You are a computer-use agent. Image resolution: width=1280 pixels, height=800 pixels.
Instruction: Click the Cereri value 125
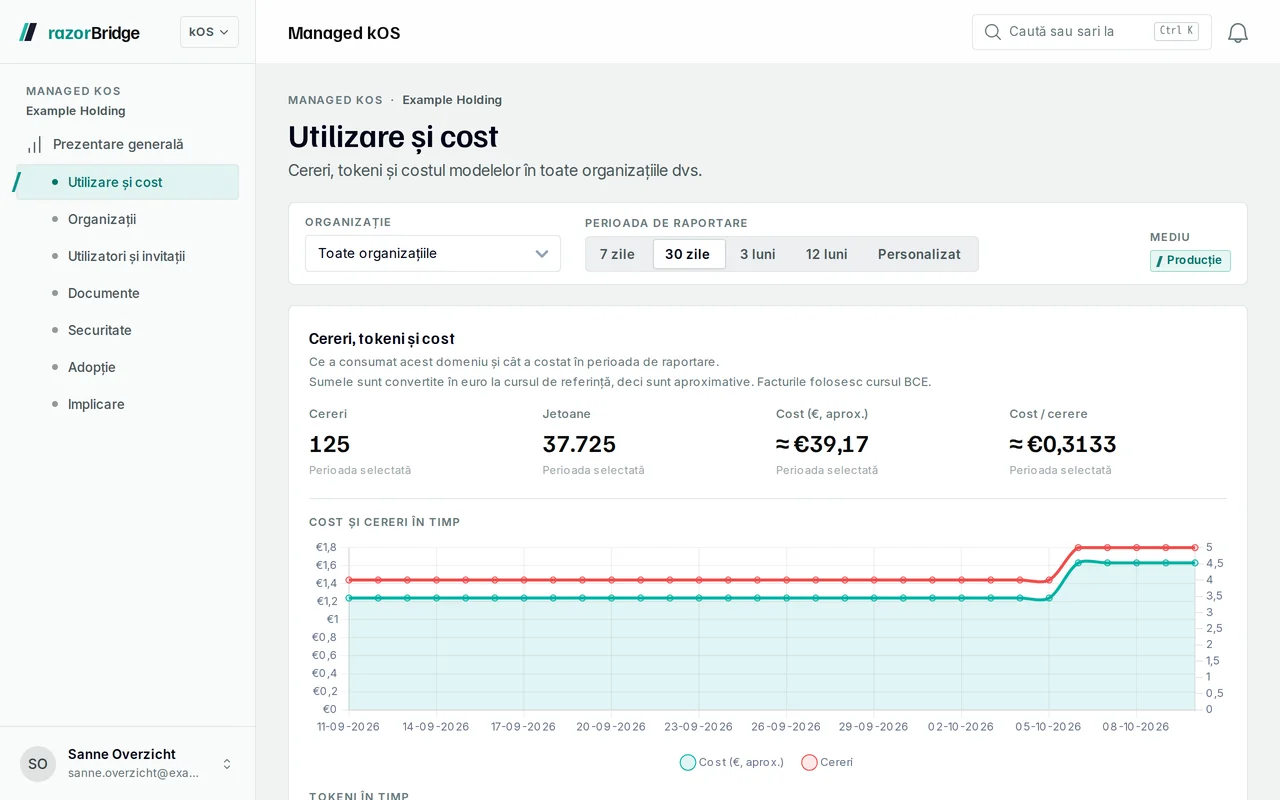[329, 444]
